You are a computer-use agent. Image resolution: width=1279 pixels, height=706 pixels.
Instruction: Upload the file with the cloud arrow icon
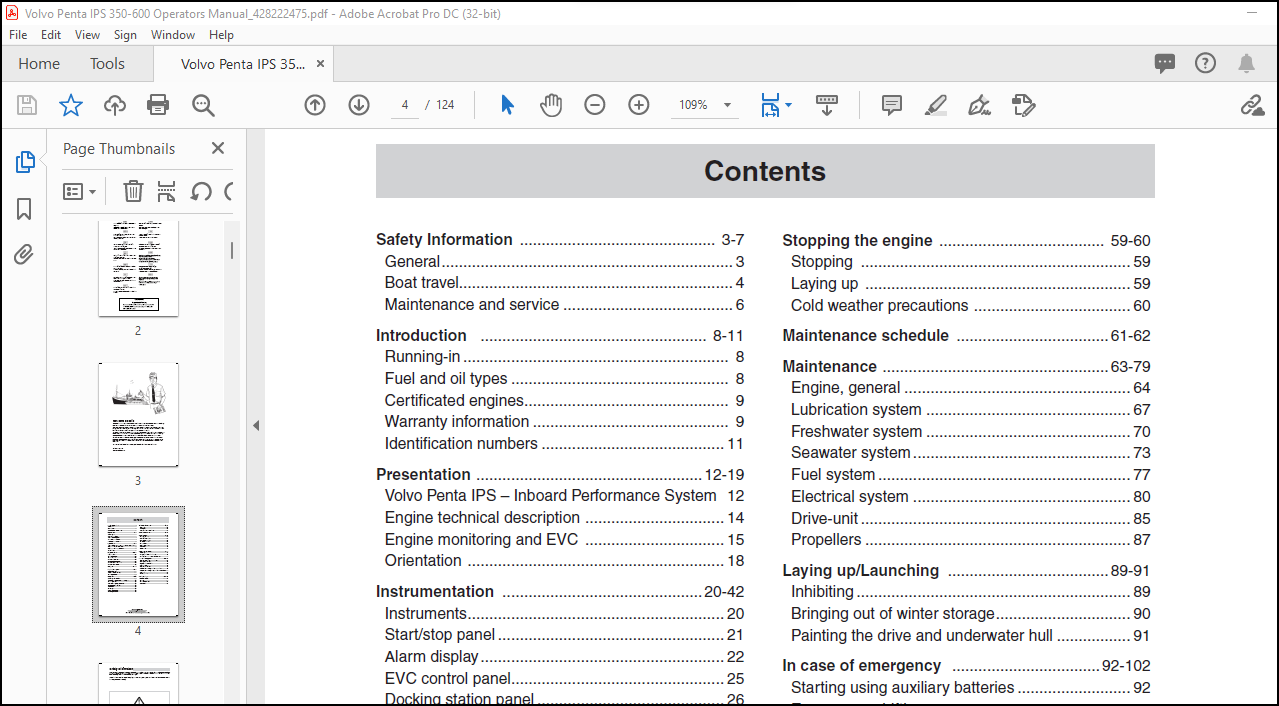[x=115, y=105]
